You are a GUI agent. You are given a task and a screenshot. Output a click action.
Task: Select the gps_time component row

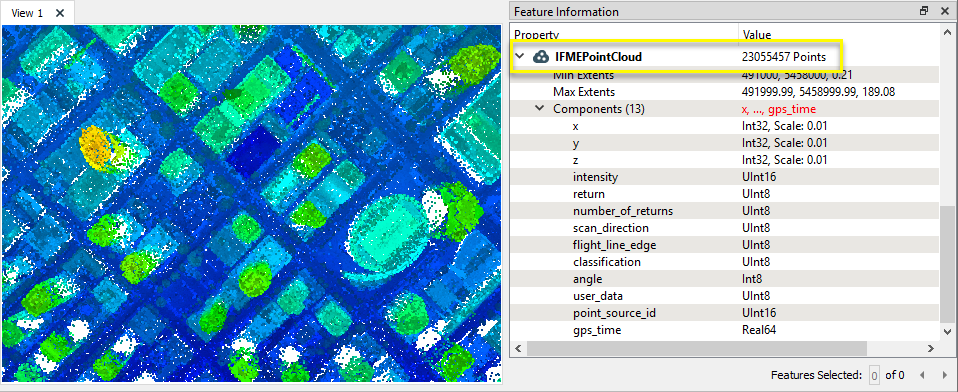pyautogui.click(x=725, y=330)
